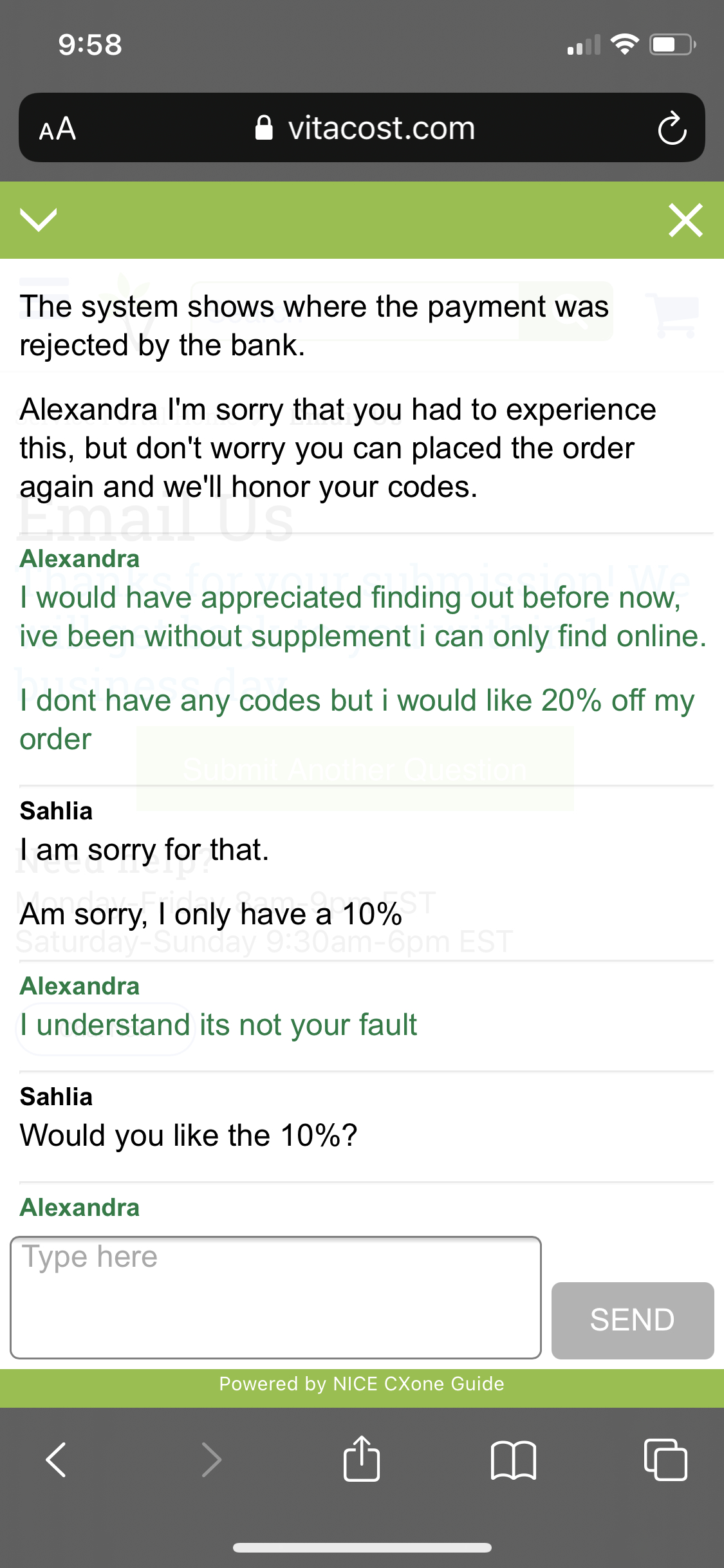724x1568 pixels.
Task: Tap SEND to submit a chat message
Action: tap(631, 1319)
